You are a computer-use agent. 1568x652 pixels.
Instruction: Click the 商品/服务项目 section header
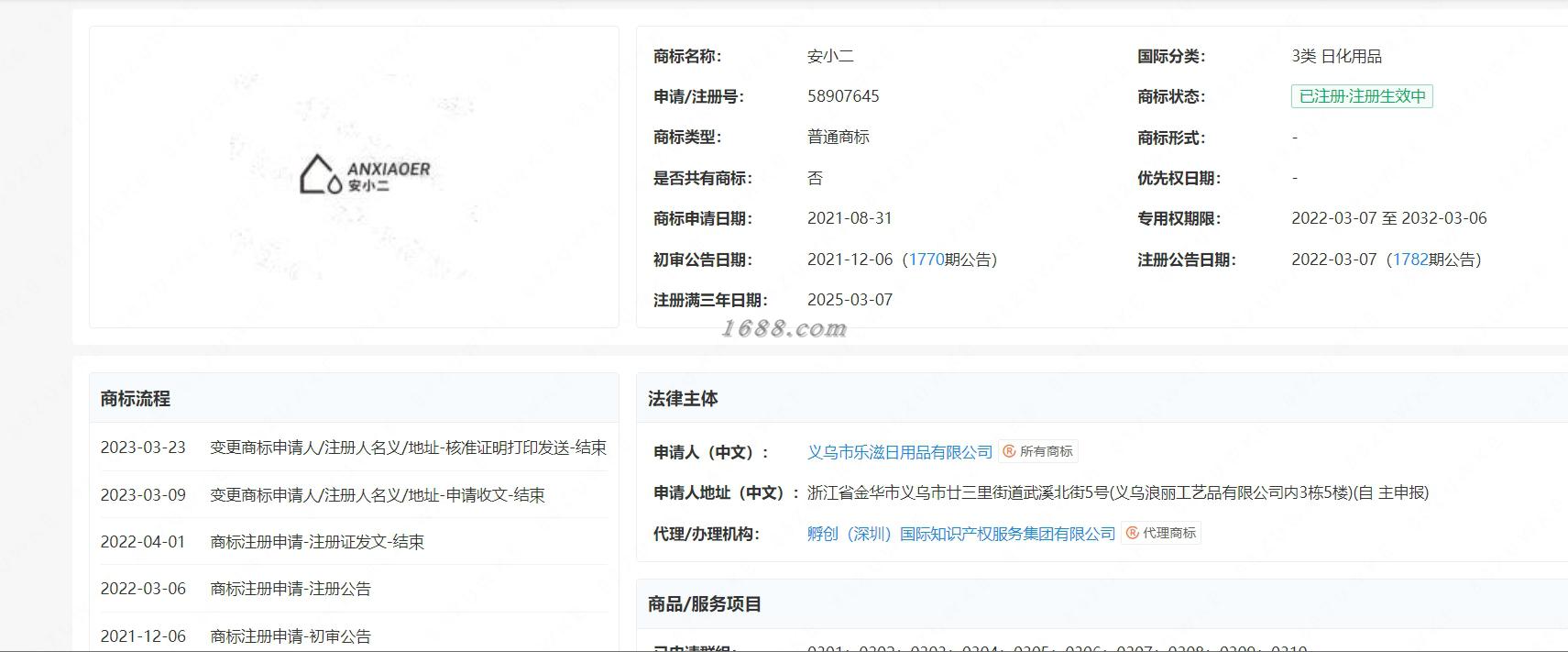[705, 604]
